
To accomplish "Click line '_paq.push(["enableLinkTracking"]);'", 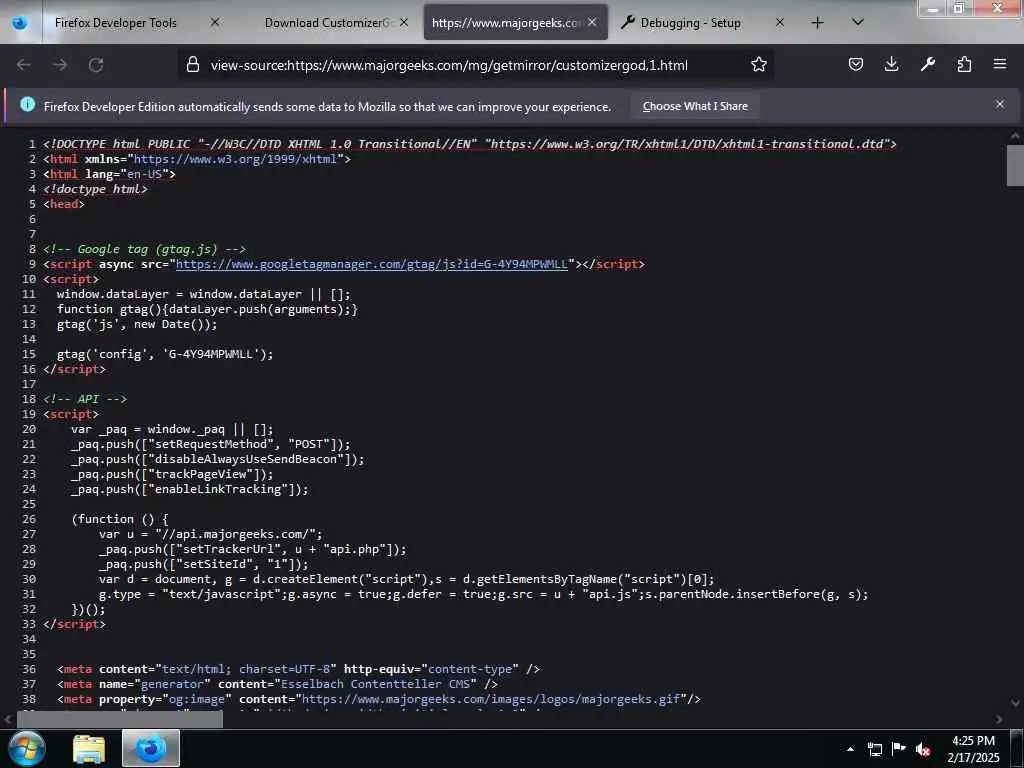I will click(189, 489).
